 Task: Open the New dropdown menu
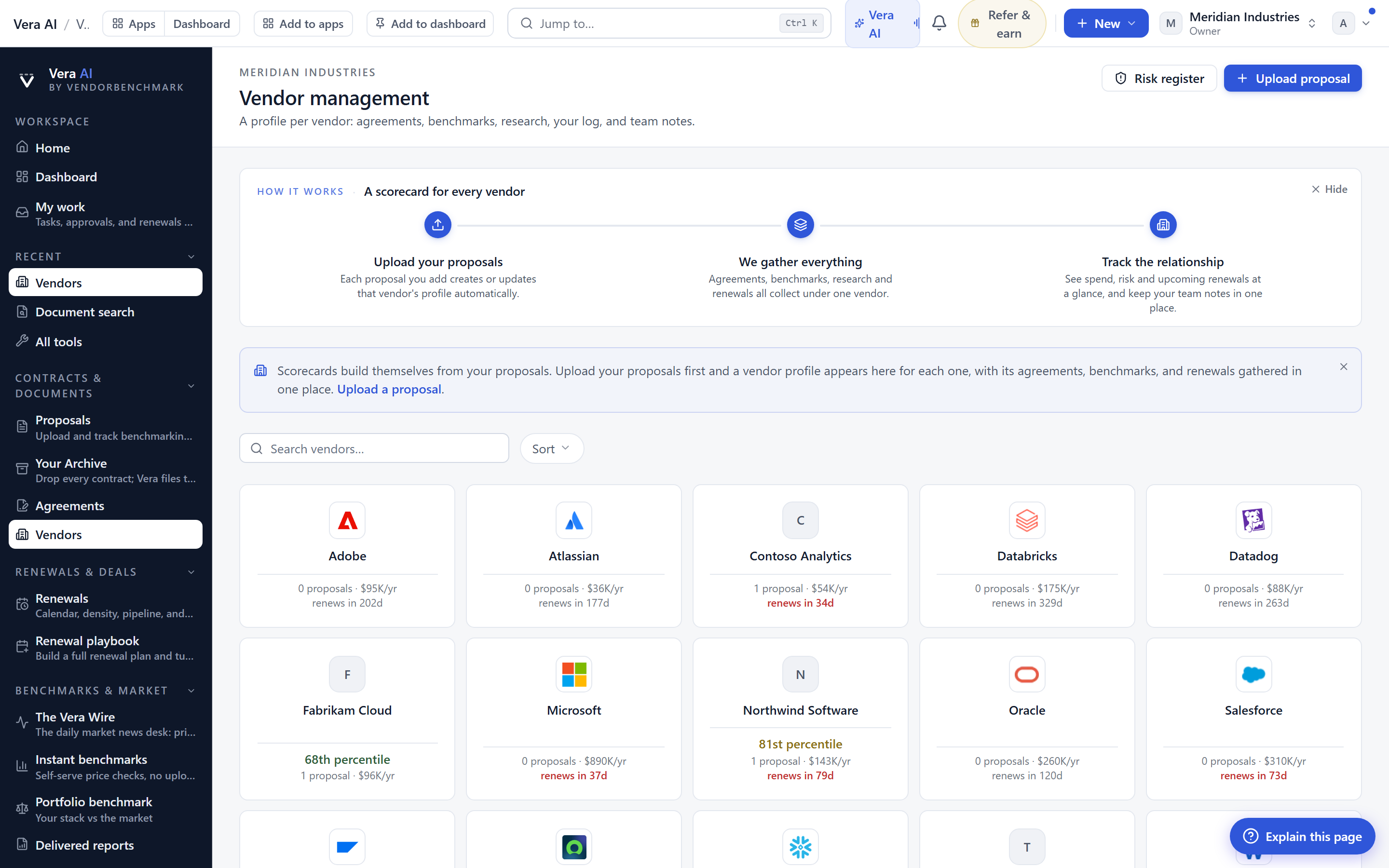pos(1105,24)
